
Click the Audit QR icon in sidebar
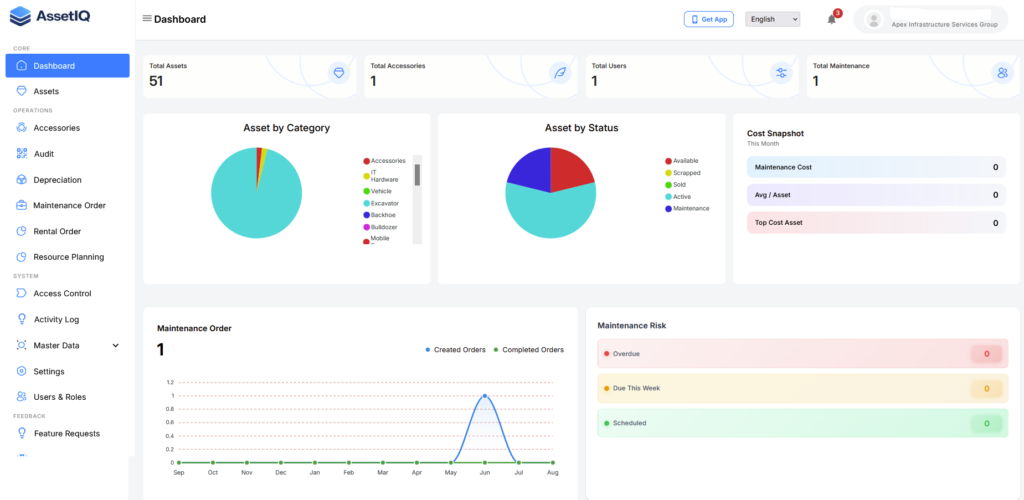pyautogui.click(x=22, y=154)
